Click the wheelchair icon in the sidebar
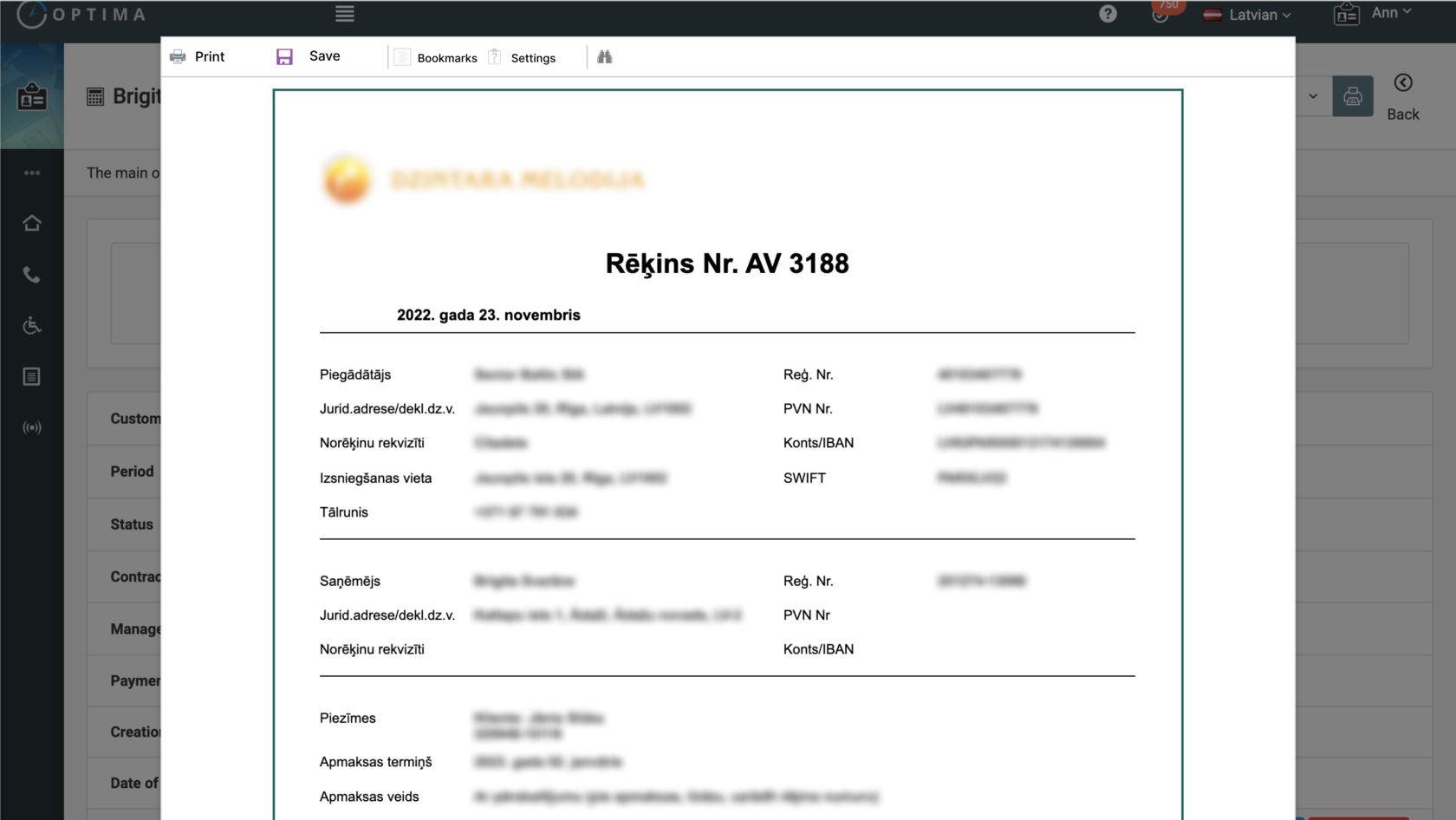 [32, 326]
